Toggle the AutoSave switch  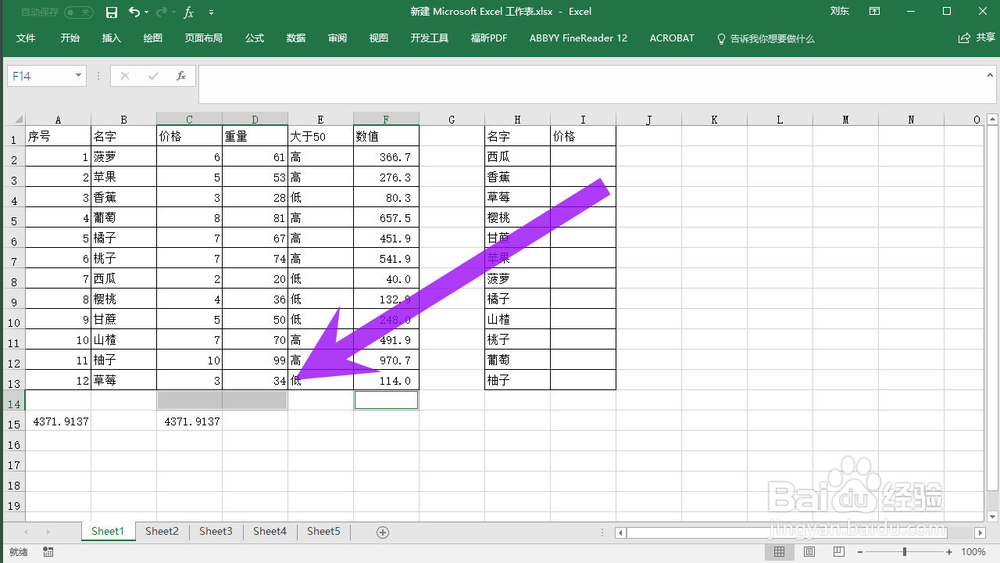(x=78, y=12)
